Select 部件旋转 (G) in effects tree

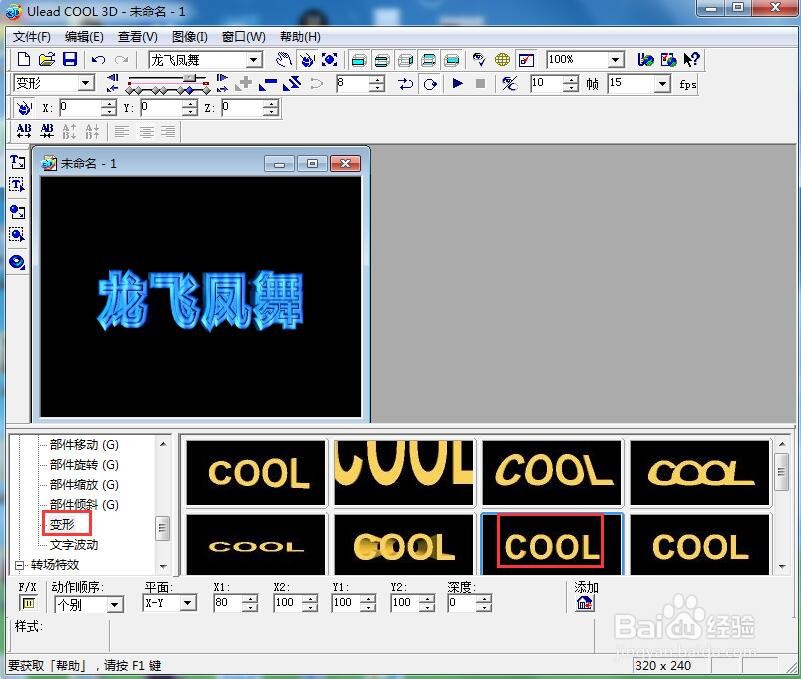(84, 465)
